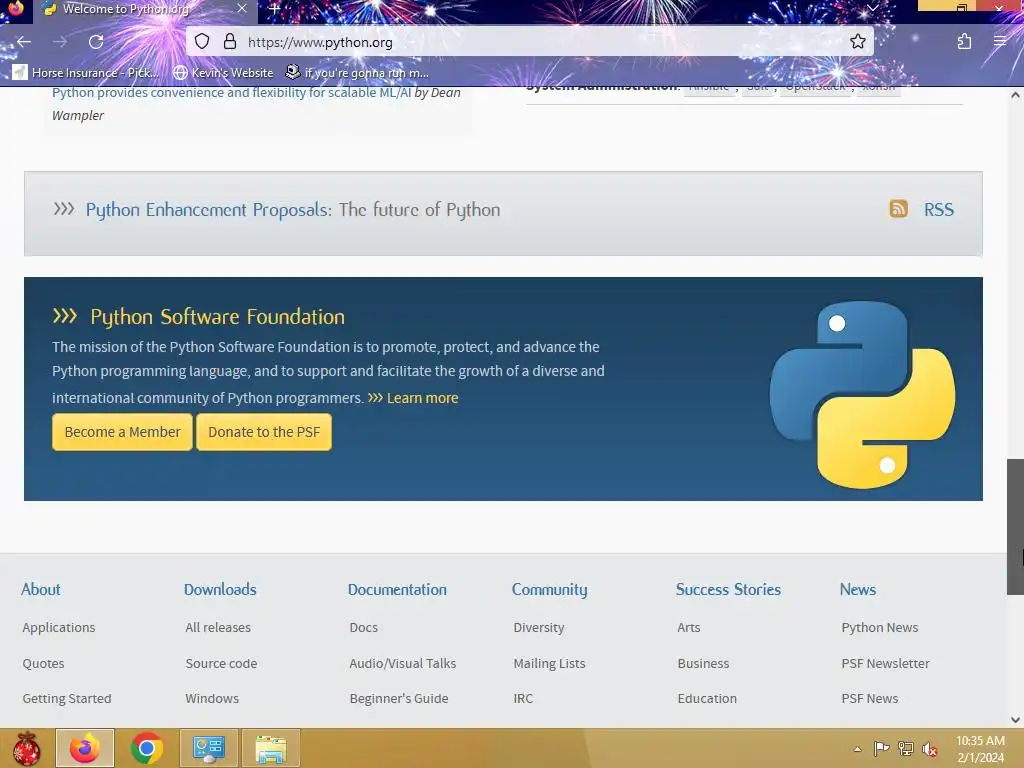
Task: Open the All releases footer link
Action: [x=218, y=628]
